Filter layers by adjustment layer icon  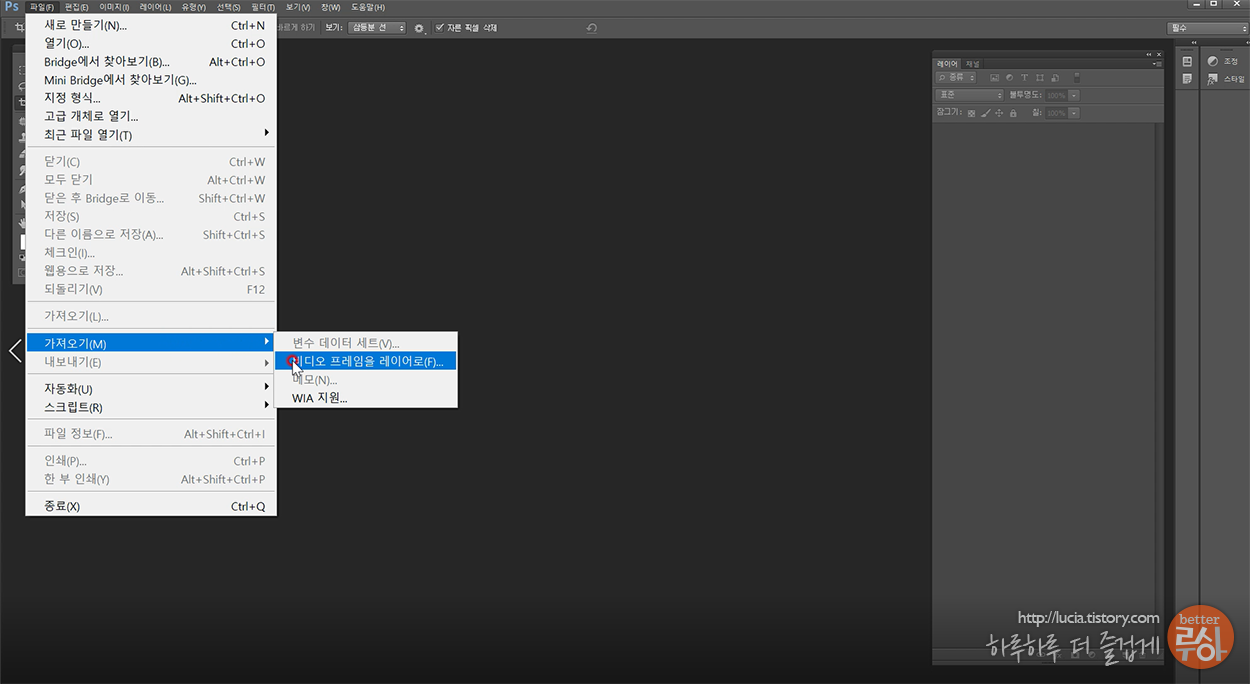1010,77
